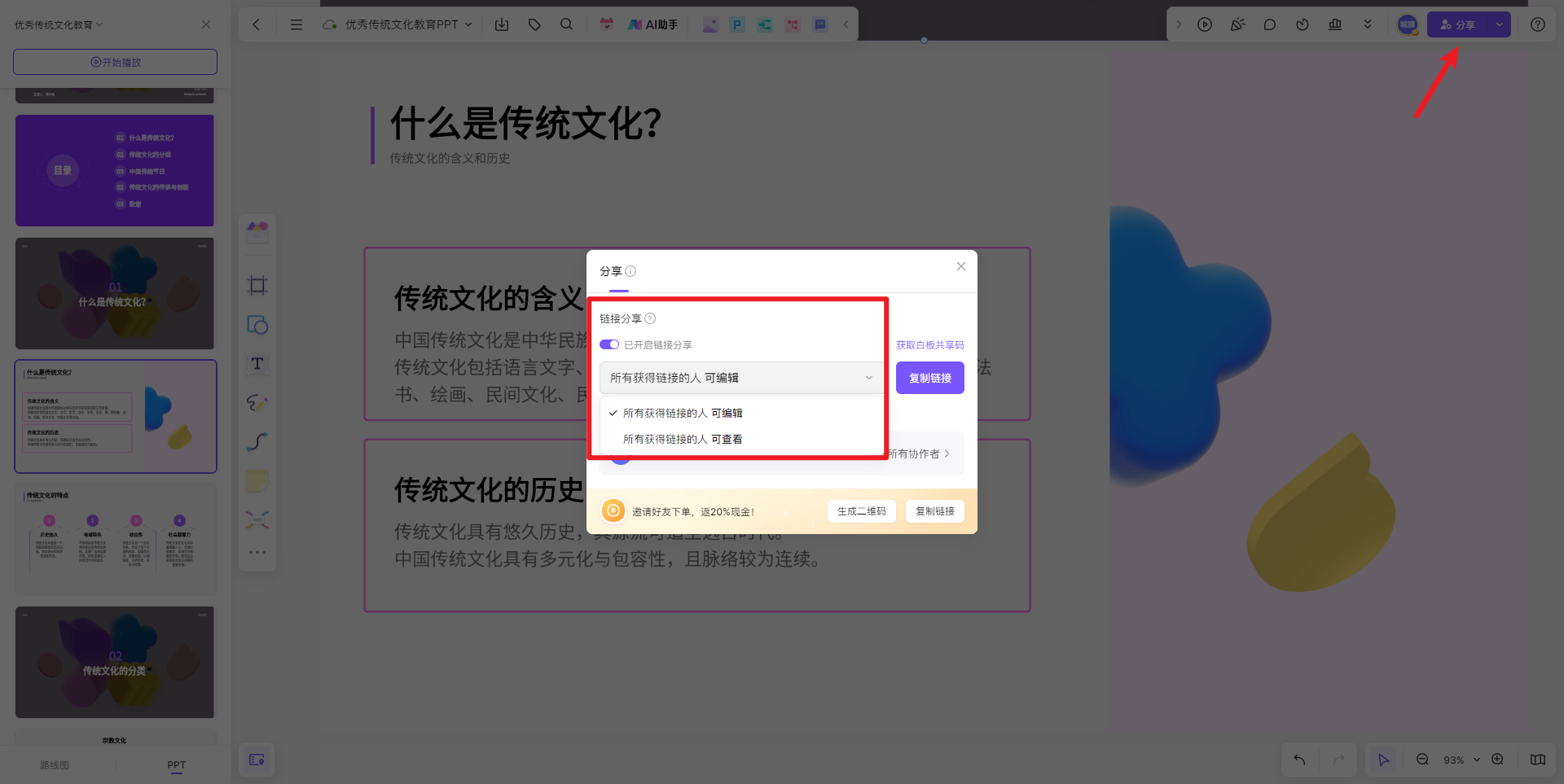Click the purple 分享 share button
The height and width of the screenshot is (784, 1564).
coord(1457,24)
